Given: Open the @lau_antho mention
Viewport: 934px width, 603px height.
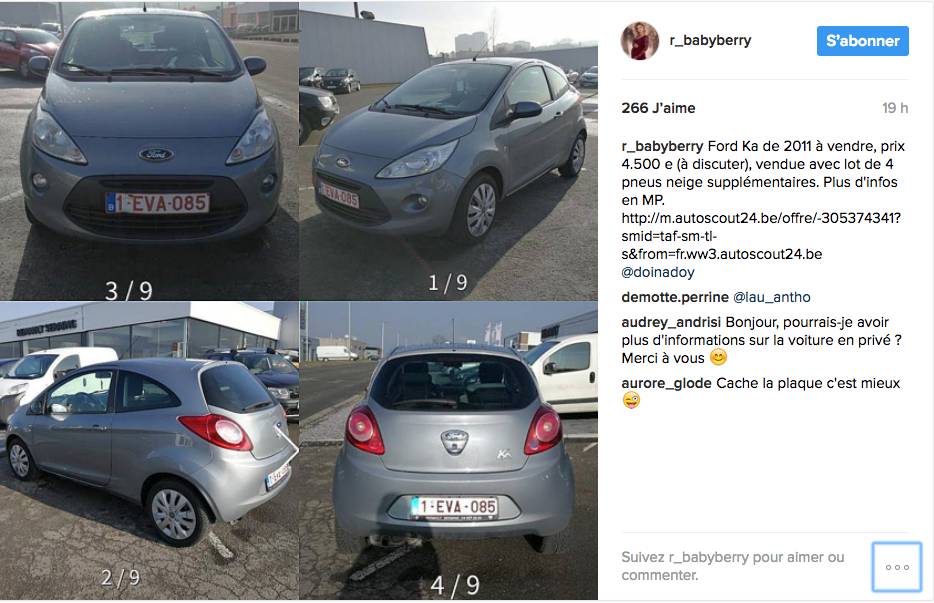Looking at the screenshot, I should 771,297.
